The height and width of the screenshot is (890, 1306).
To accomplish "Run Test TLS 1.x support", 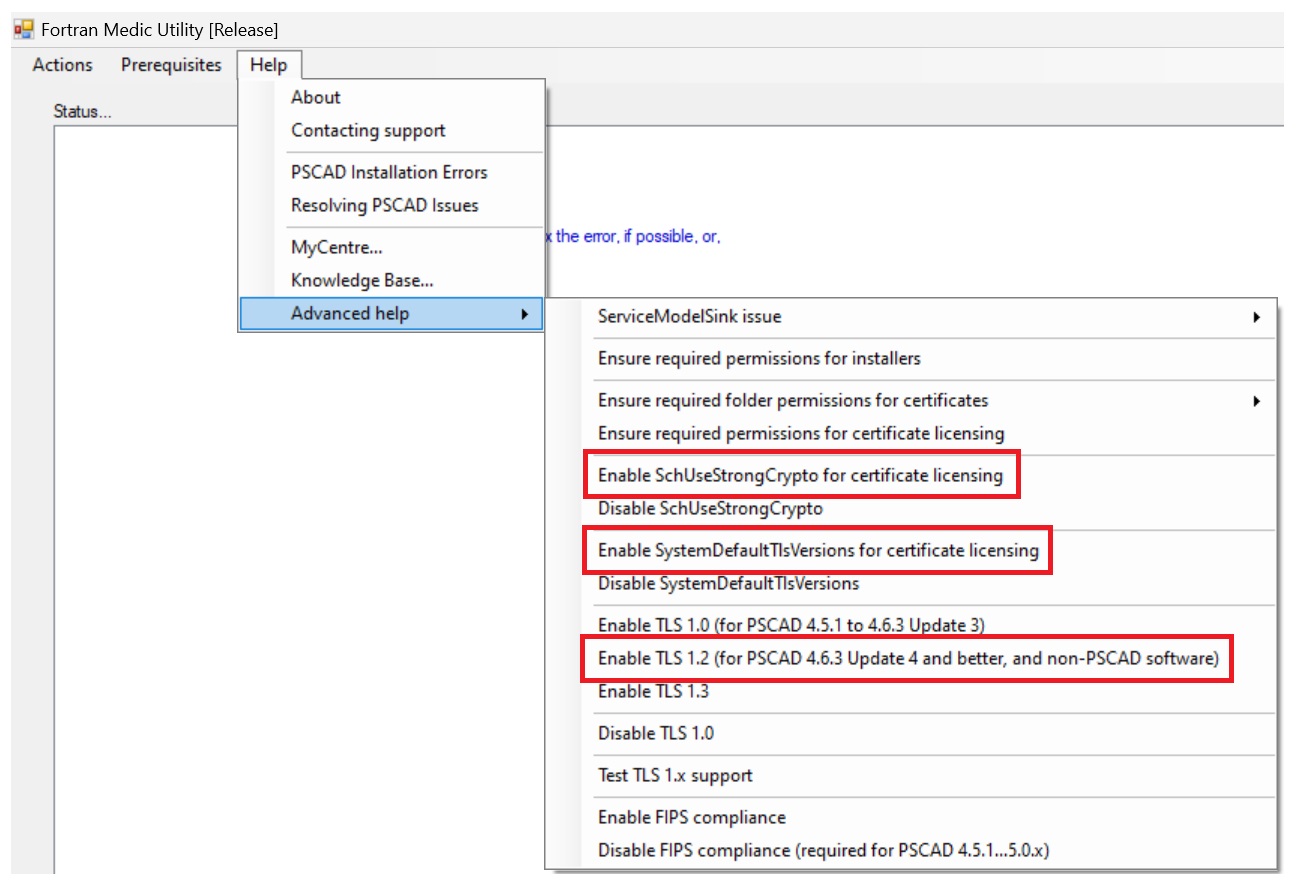I will pyautogui.click(x=675, y=776).
